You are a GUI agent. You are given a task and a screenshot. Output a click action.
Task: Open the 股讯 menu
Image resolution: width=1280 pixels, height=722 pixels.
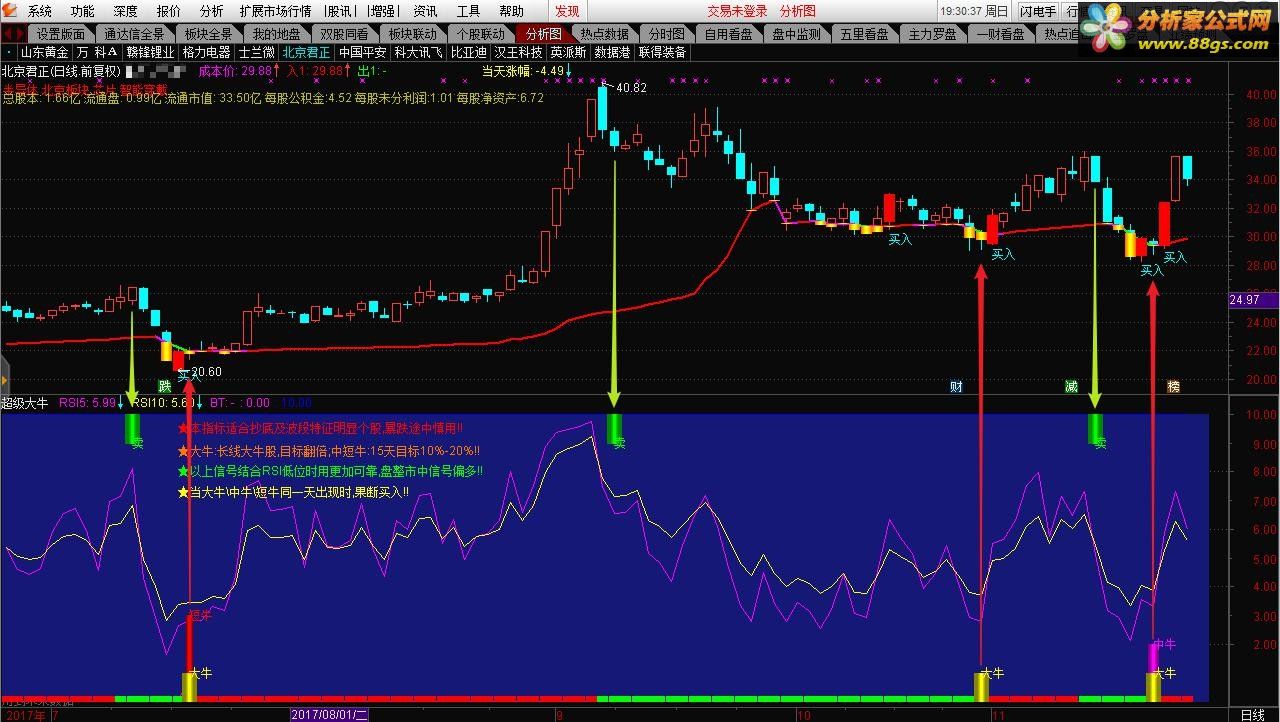point(340,11)
